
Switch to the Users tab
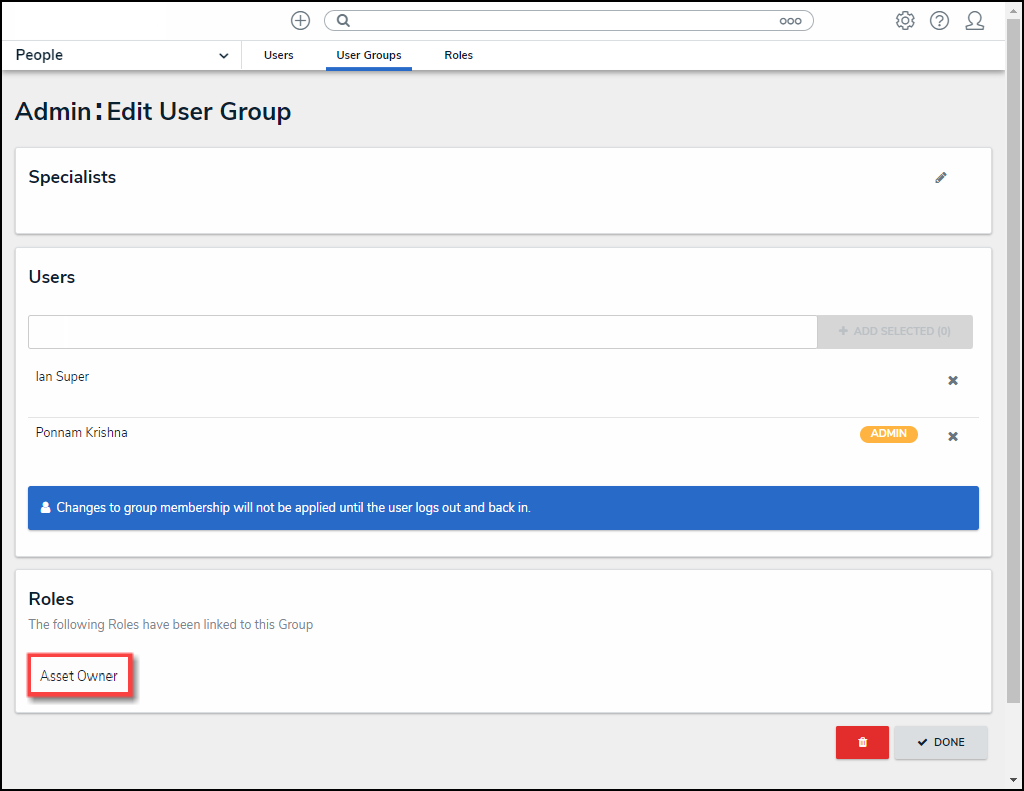point(278,56)
